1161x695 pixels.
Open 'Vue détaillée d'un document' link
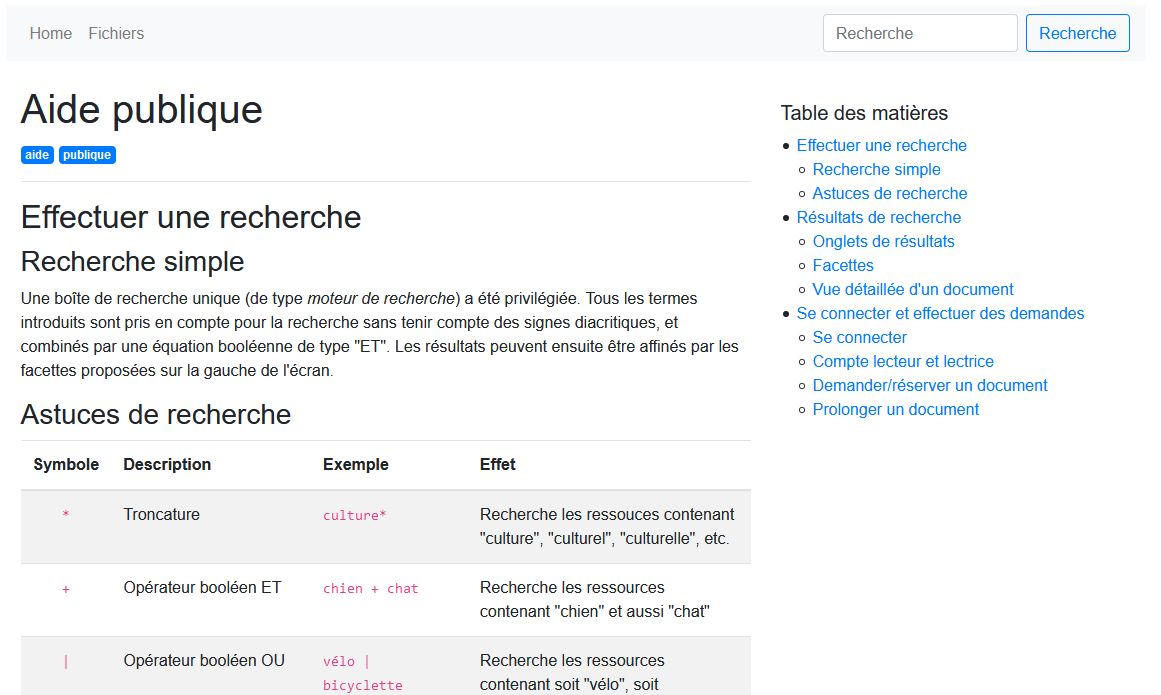[913, 289]
